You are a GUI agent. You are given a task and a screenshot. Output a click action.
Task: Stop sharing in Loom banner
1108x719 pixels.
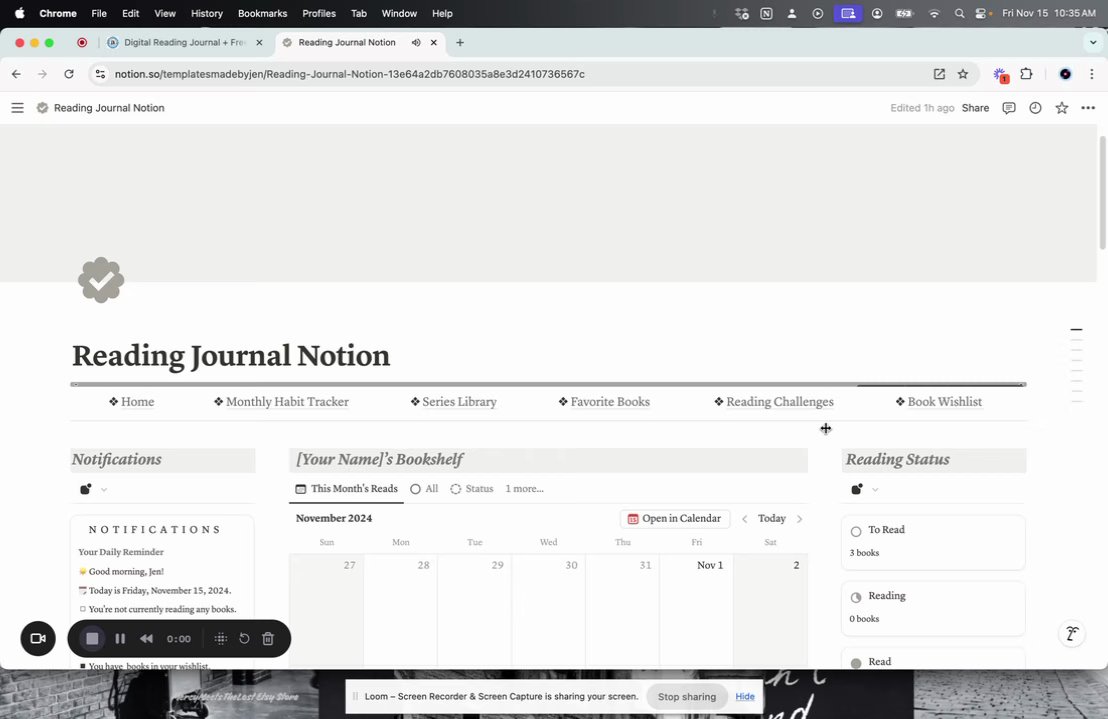click(x=687, y=696)
